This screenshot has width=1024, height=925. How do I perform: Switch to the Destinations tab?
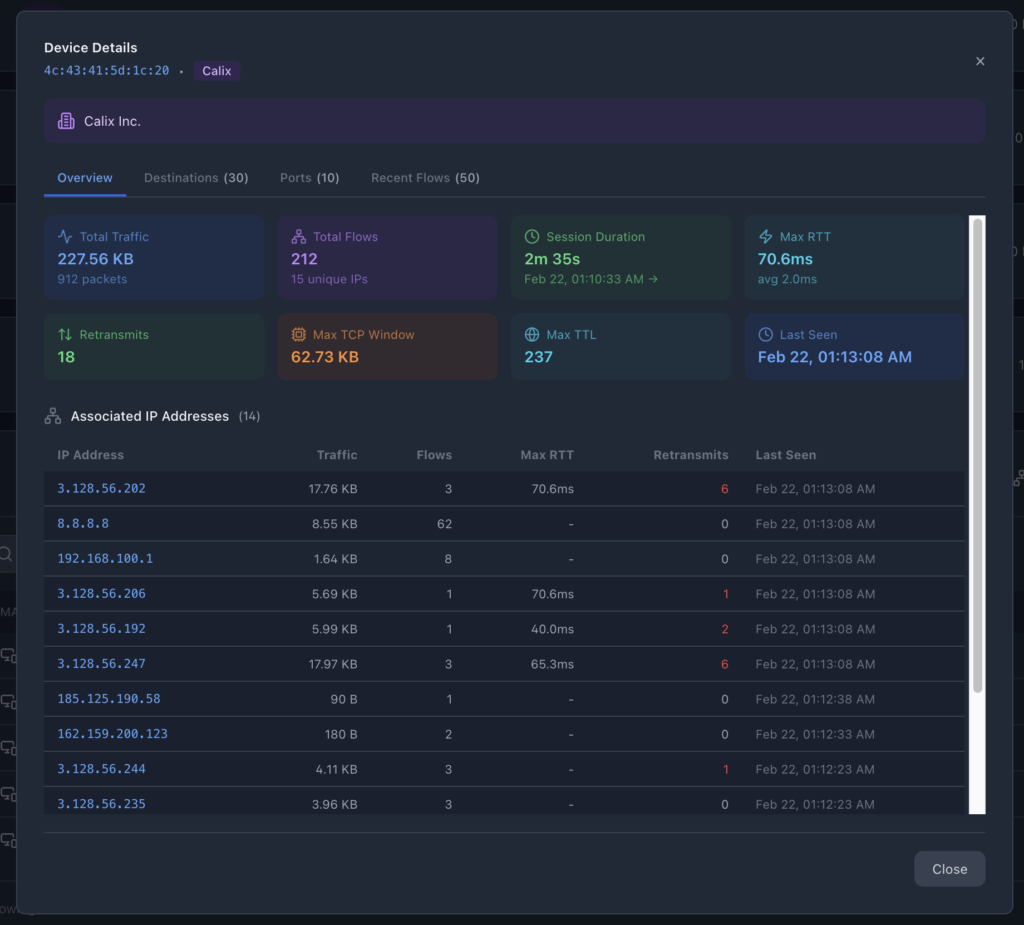pos(196,178)
